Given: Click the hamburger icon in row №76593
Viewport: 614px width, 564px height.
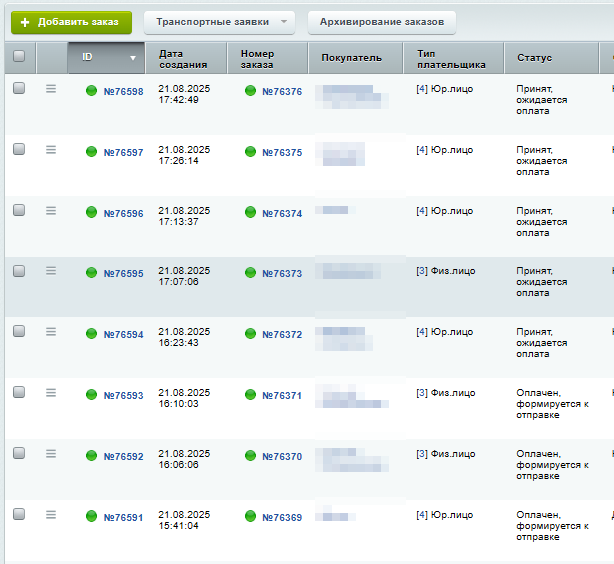Looking at the screenshot, I should pyautogui.click(x=51, y=393).
